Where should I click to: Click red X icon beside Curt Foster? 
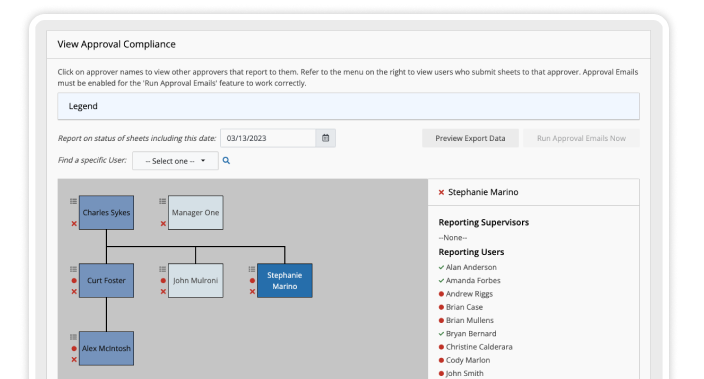[74, 291]
